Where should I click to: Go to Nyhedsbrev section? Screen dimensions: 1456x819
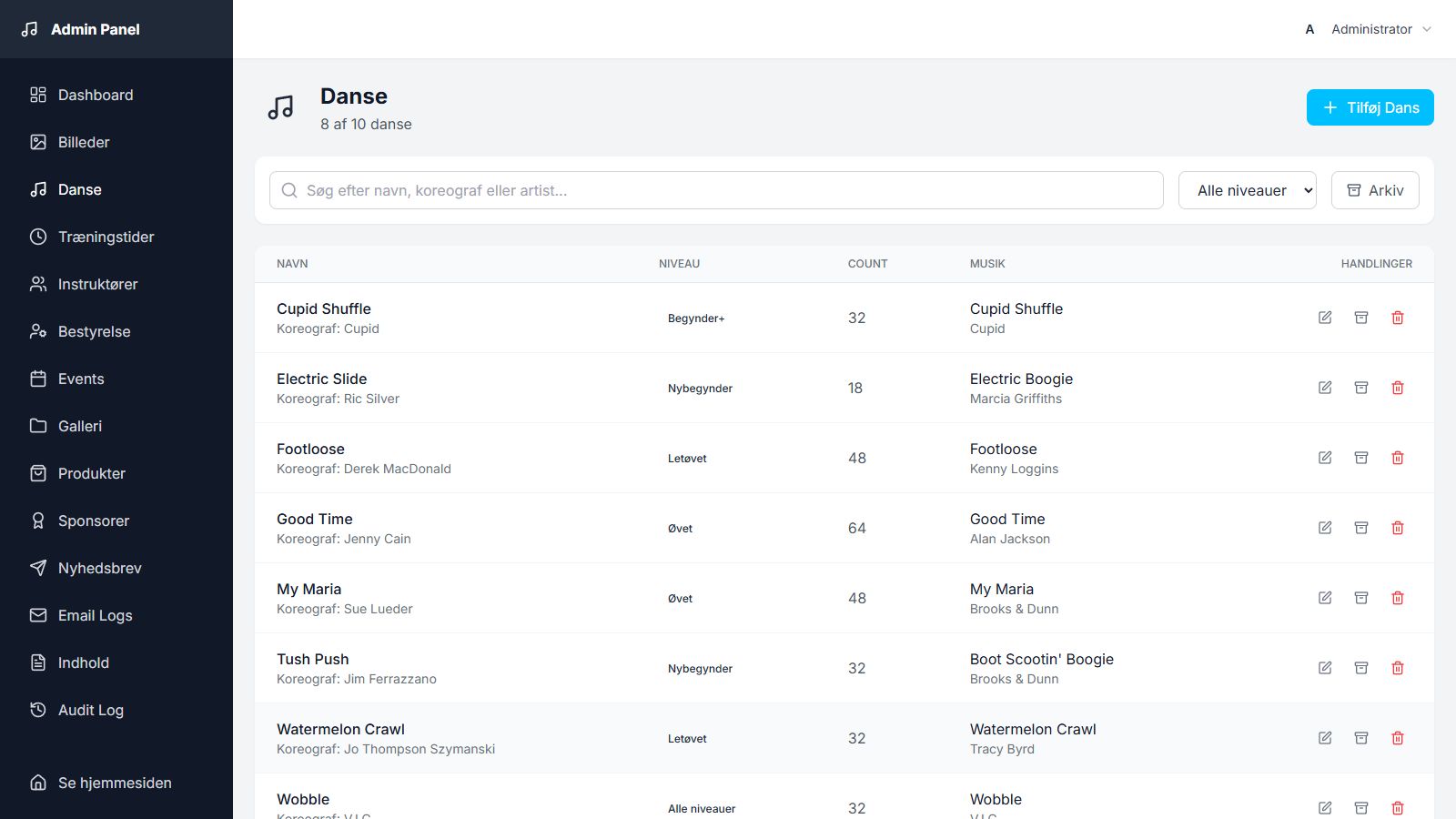[116, 568]
